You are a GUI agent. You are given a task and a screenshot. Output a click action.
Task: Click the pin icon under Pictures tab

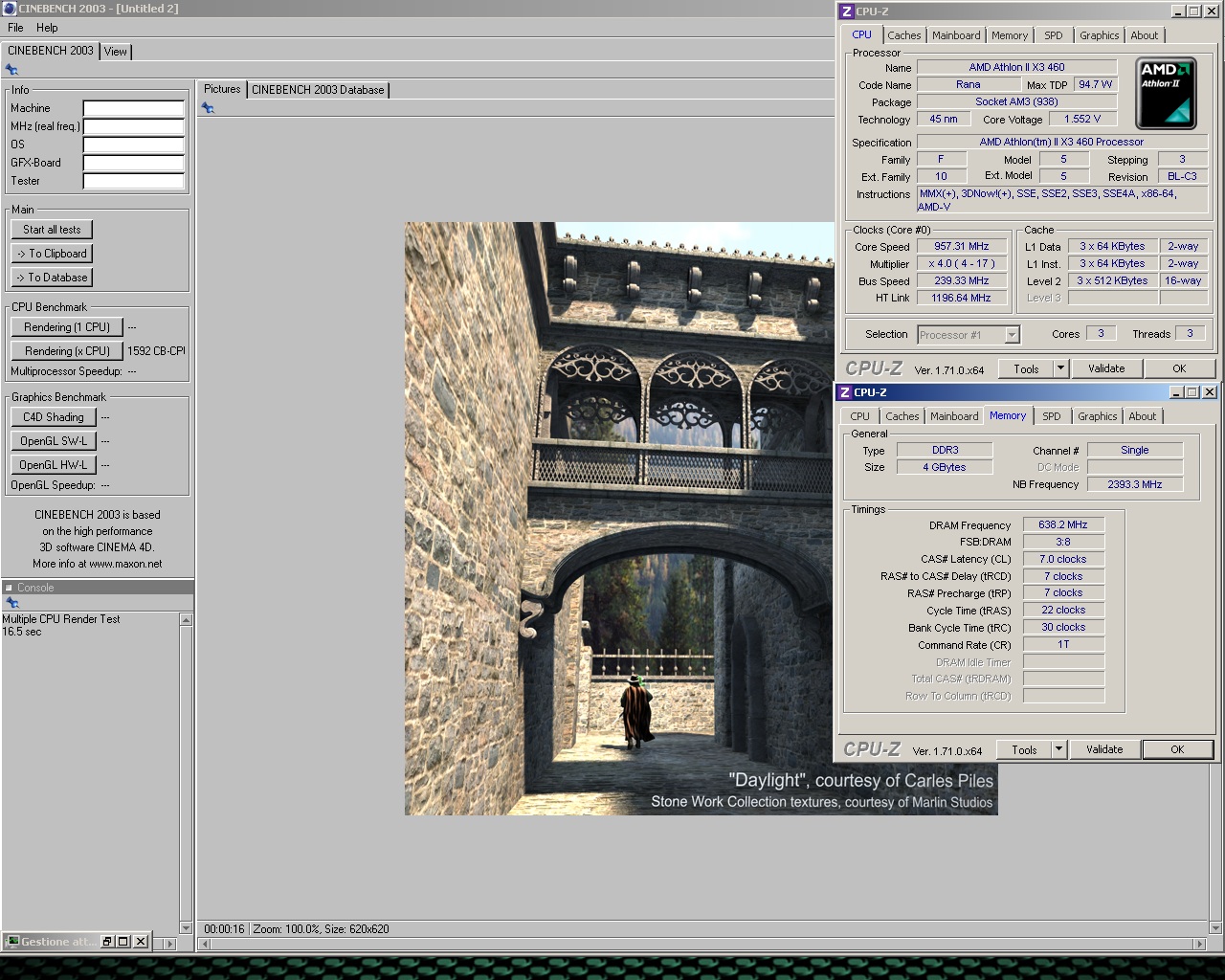[208, 108]
